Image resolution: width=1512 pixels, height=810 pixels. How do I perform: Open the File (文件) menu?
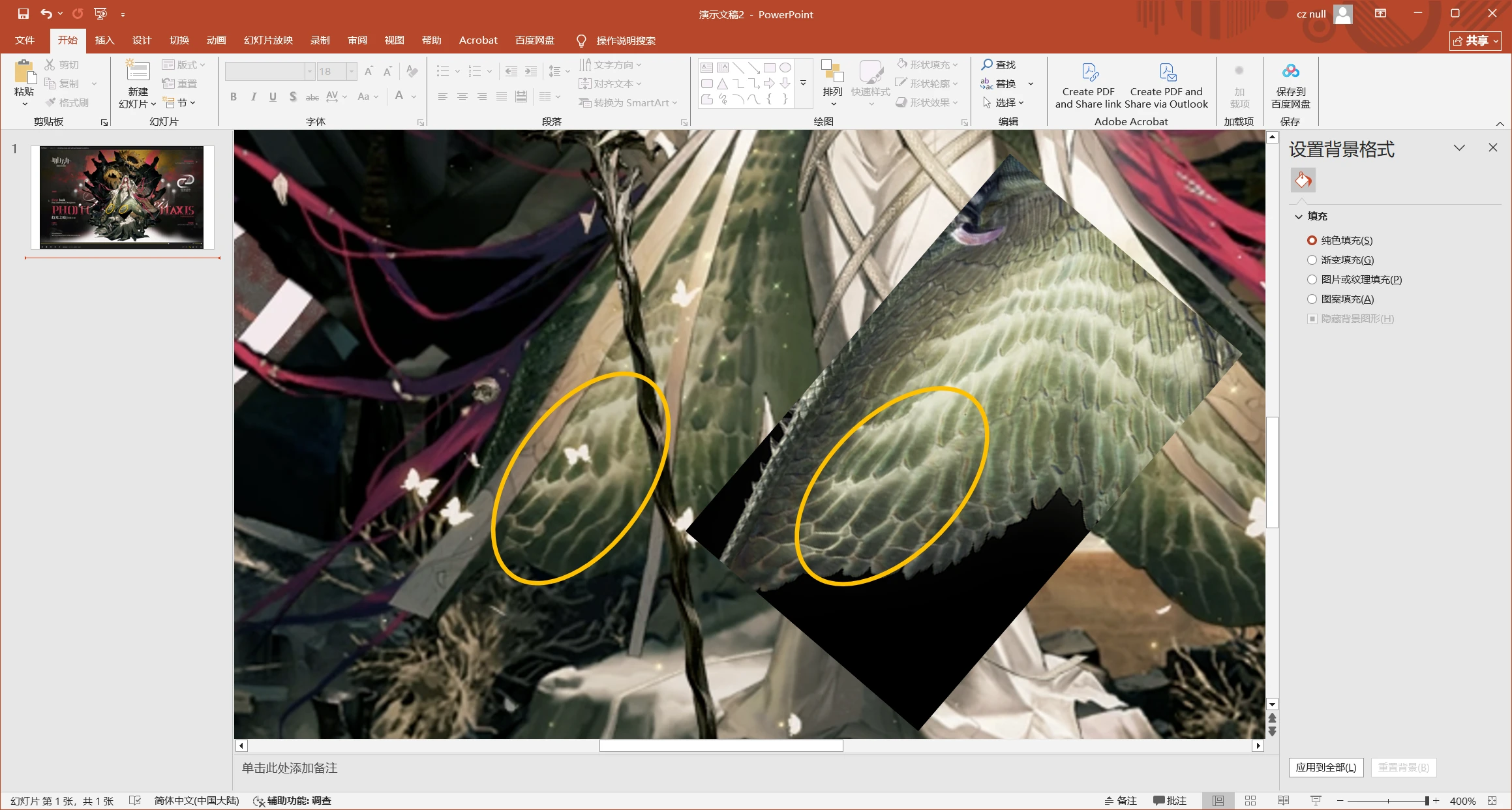click(25, 40)
